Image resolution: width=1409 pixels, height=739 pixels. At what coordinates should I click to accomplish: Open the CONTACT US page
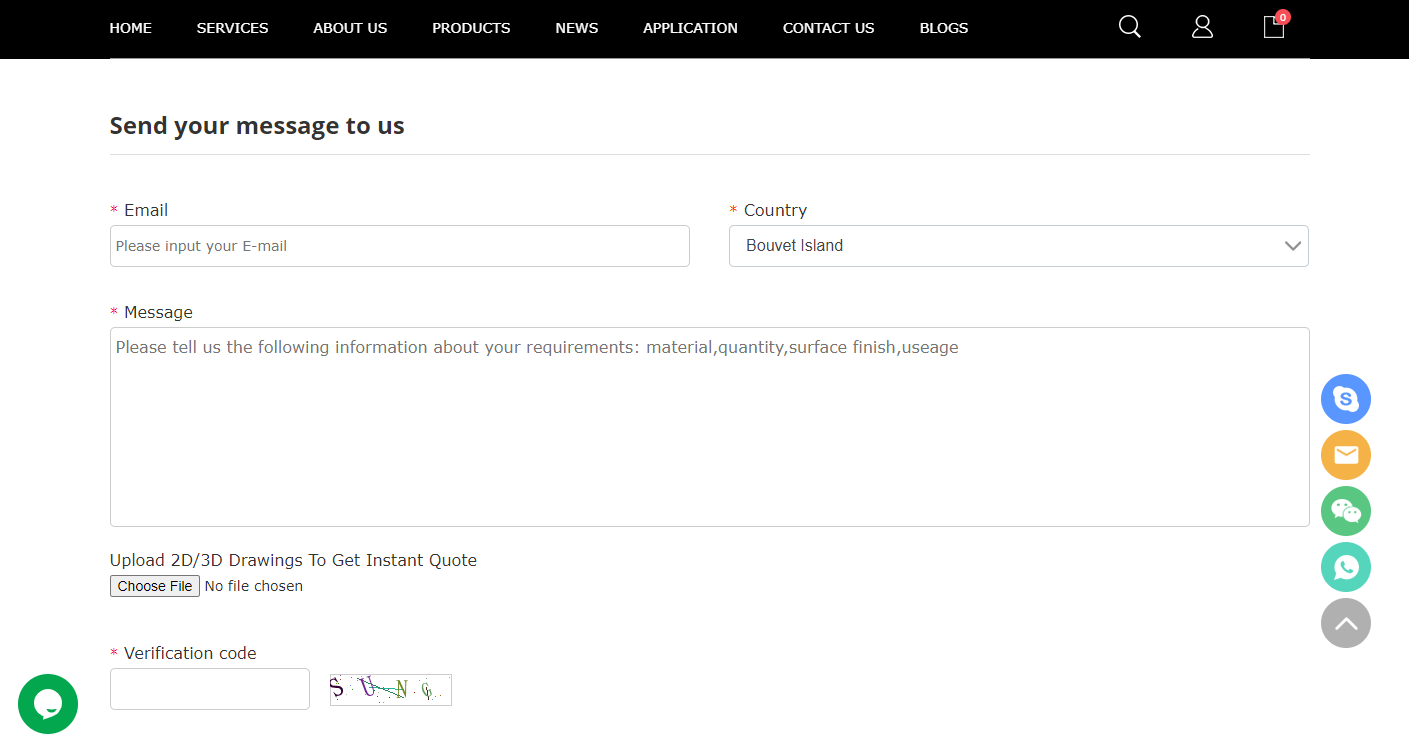(x=828, y=28)
